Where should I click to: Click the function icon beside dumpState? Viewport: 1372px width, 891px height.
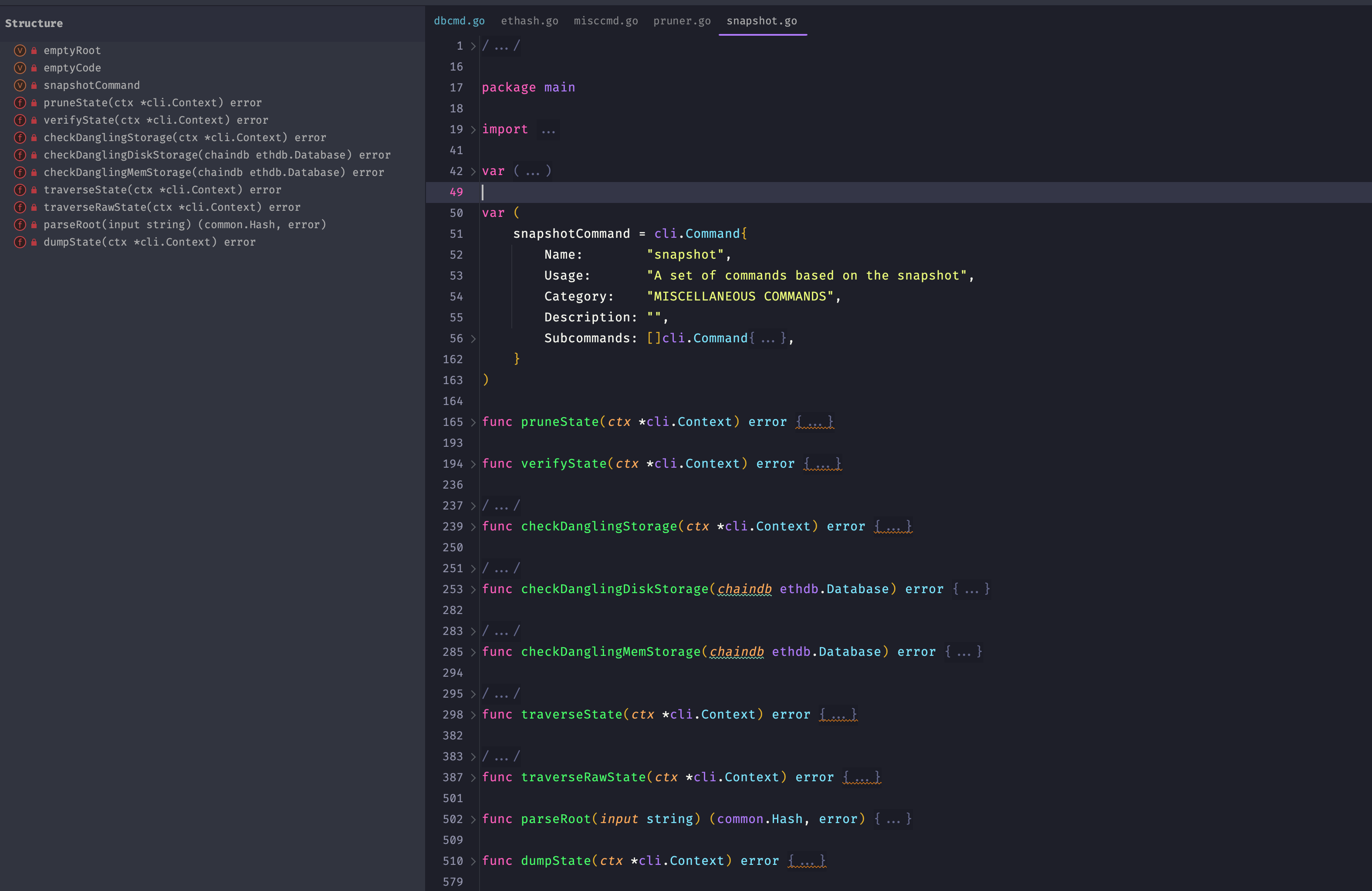coord(20,242)
